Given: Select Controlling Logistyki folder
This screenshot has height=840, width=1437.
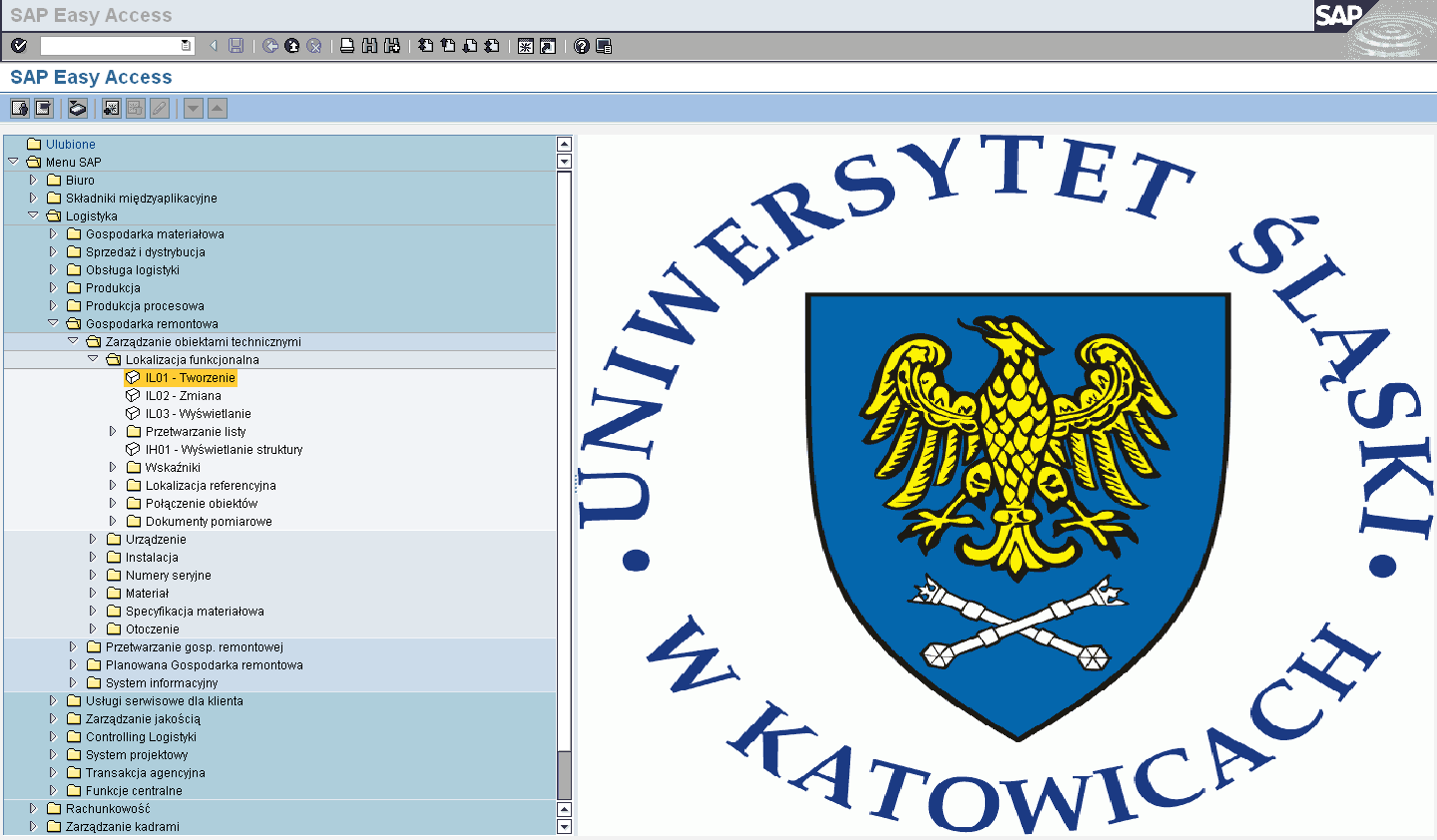Looking at the screenshot, I should coord(141,737).
